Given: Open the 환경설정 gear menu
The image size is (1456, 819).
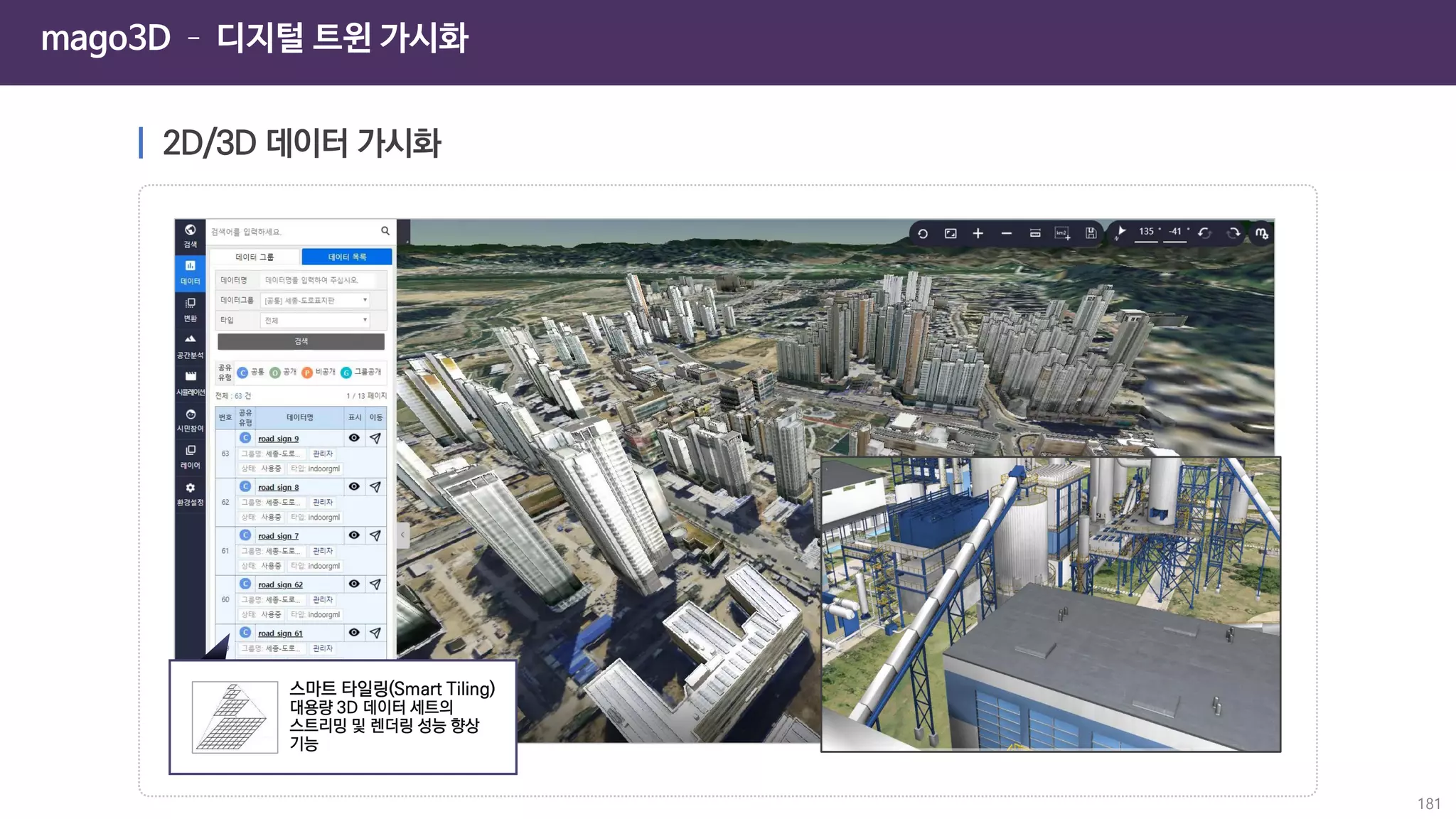Looking at the screenshot, I should (x=190, y=494).
